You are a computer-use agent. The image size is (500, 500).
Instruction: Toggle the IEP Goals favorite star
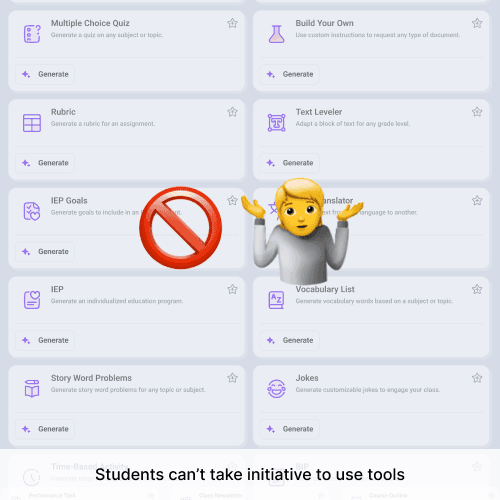[232, 201]
